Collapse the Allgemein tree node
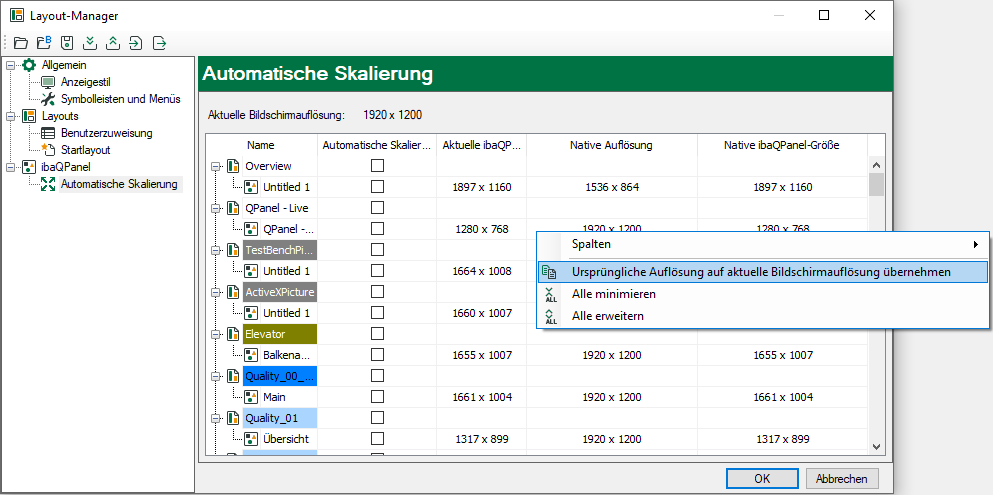 point(10,65)
